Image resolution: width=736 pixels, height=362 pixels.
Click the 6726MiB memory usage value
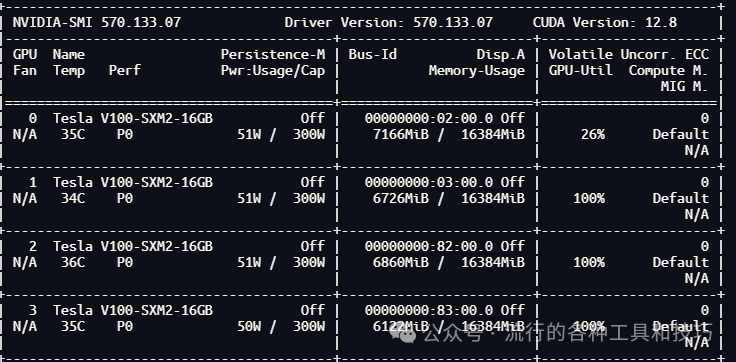(x=401, y=198)
